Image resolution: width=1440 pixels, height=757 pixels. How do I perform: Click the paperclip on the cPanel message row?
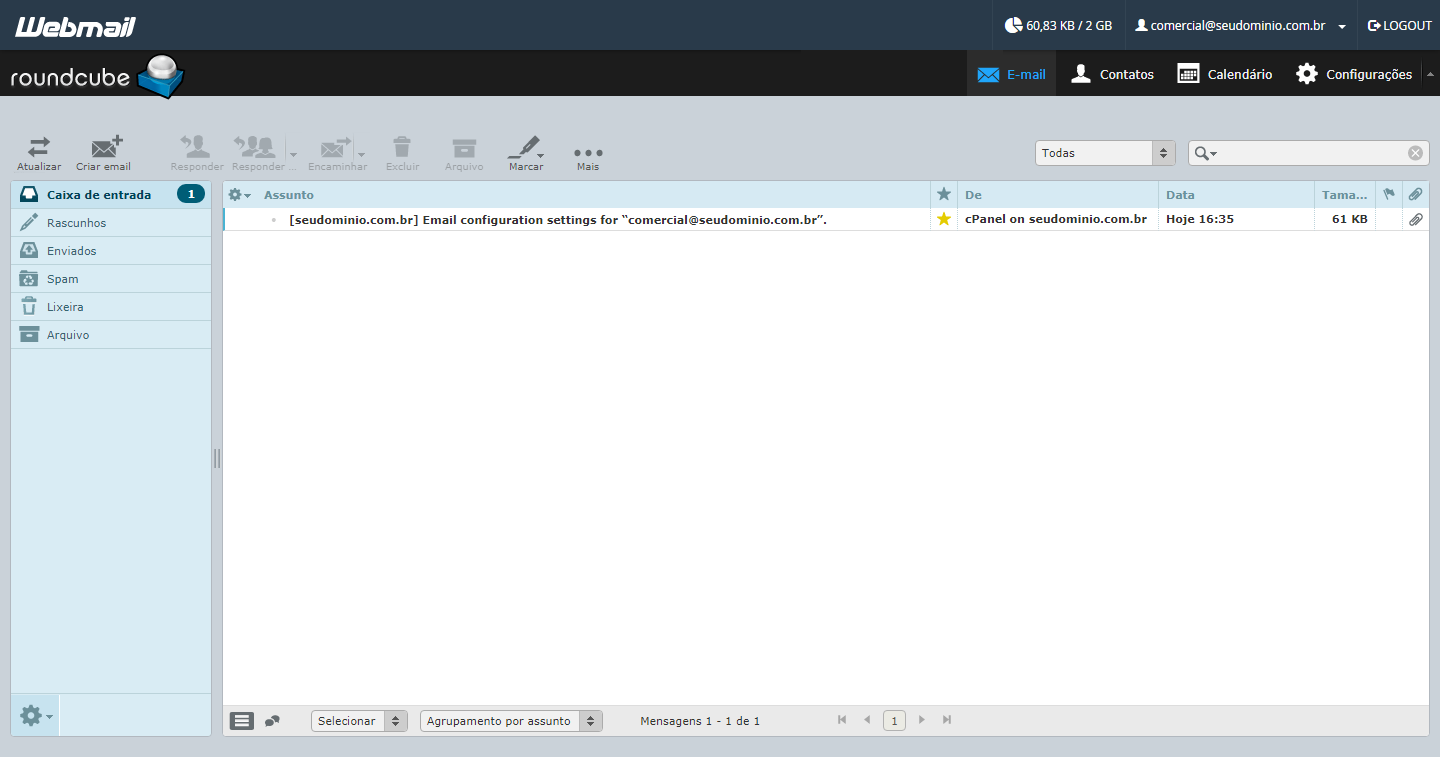(x=1415, y=219)
